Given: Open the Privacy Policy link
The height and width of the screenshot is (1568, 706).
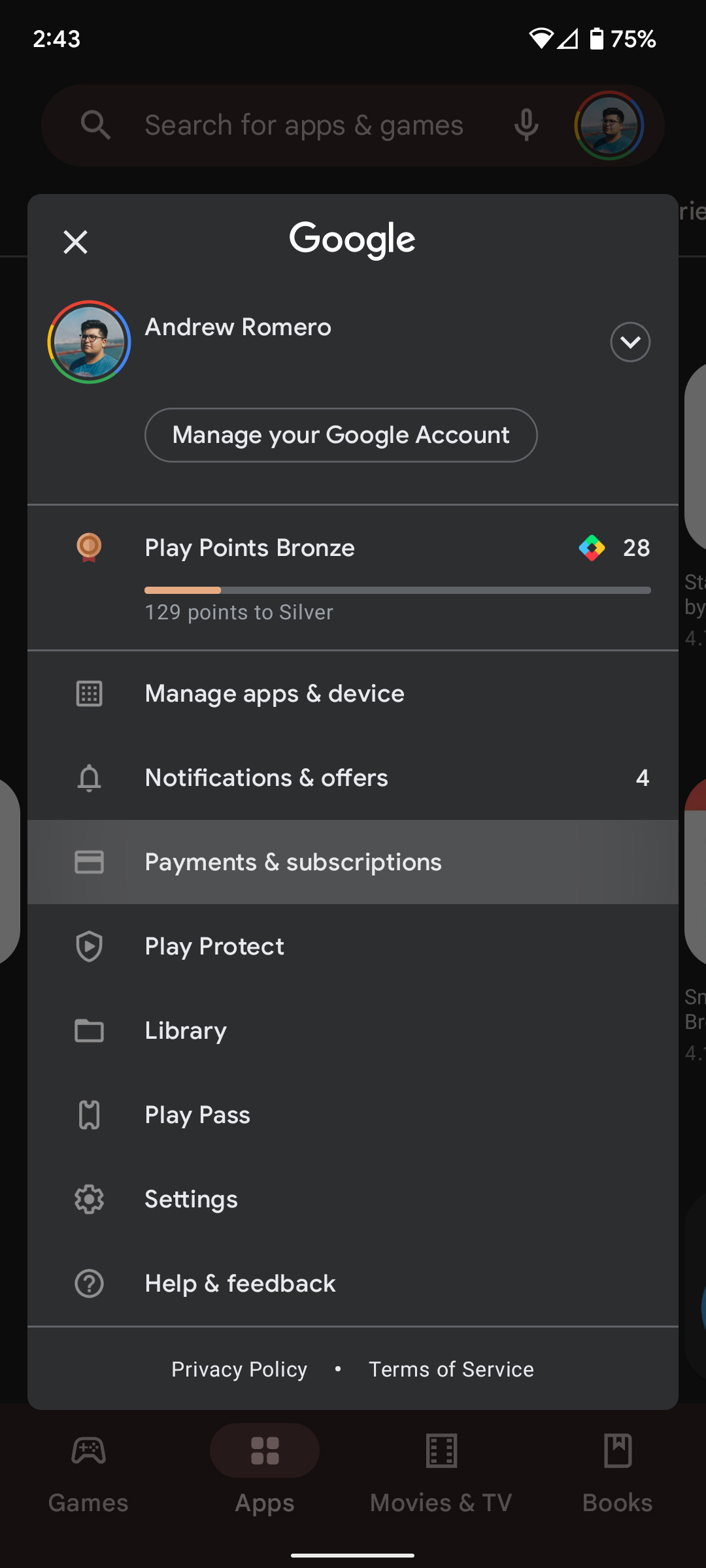Looking at the screenshot, I should pyautogui.click(x=239, y=1369).
